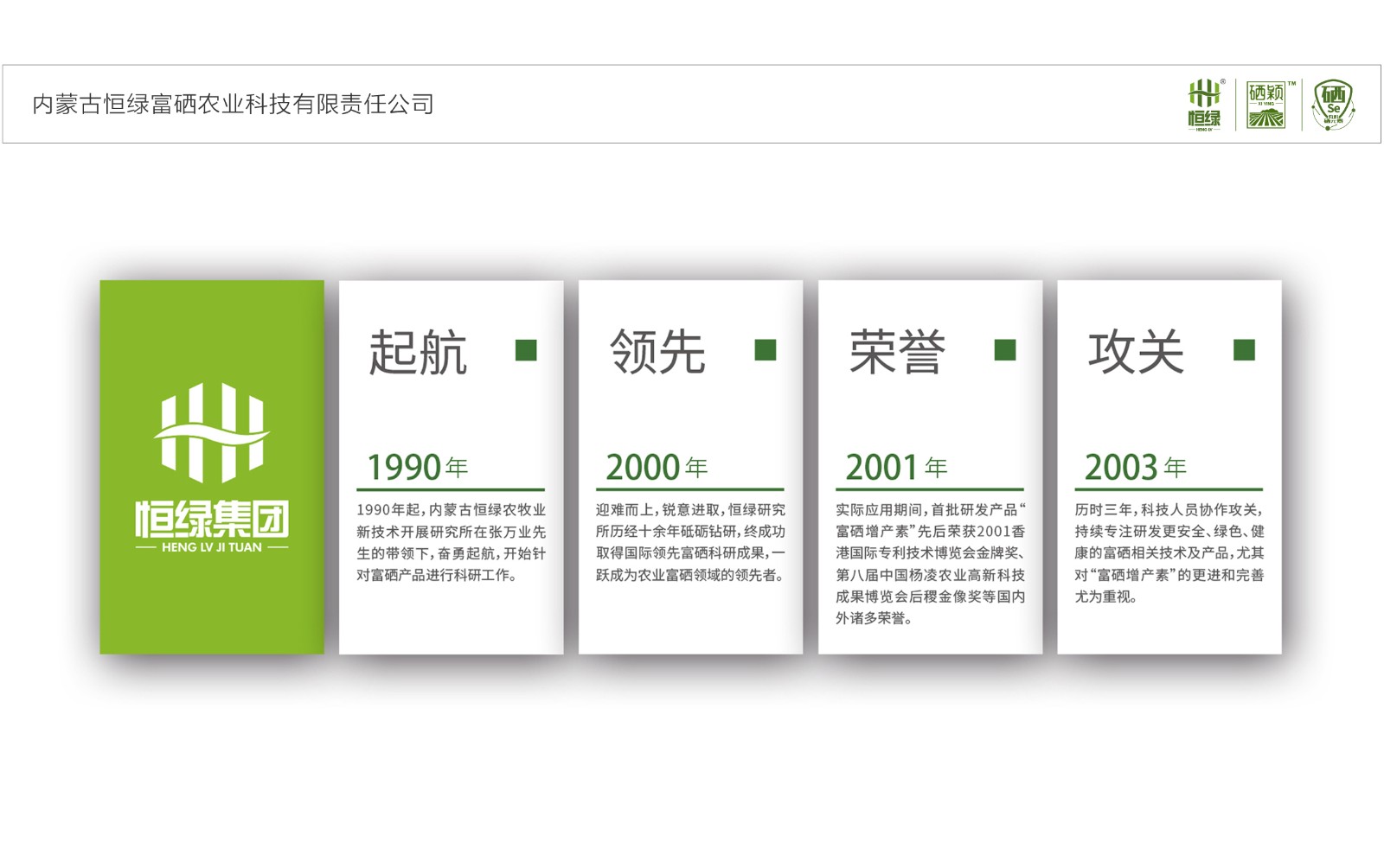
Task: Click the description paragraph under 2001年
Action: click(x=930, y=564)
